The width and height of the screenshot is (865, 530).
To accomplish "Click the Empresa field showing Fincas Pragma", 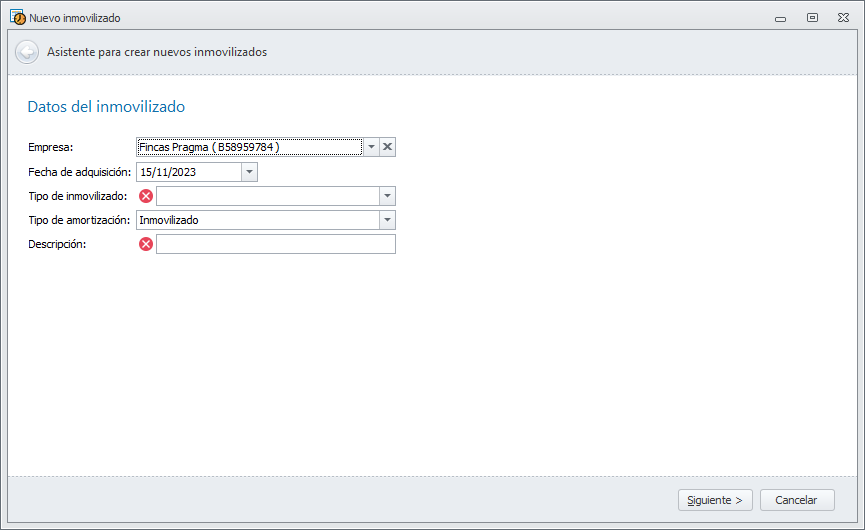I will 248,147.
